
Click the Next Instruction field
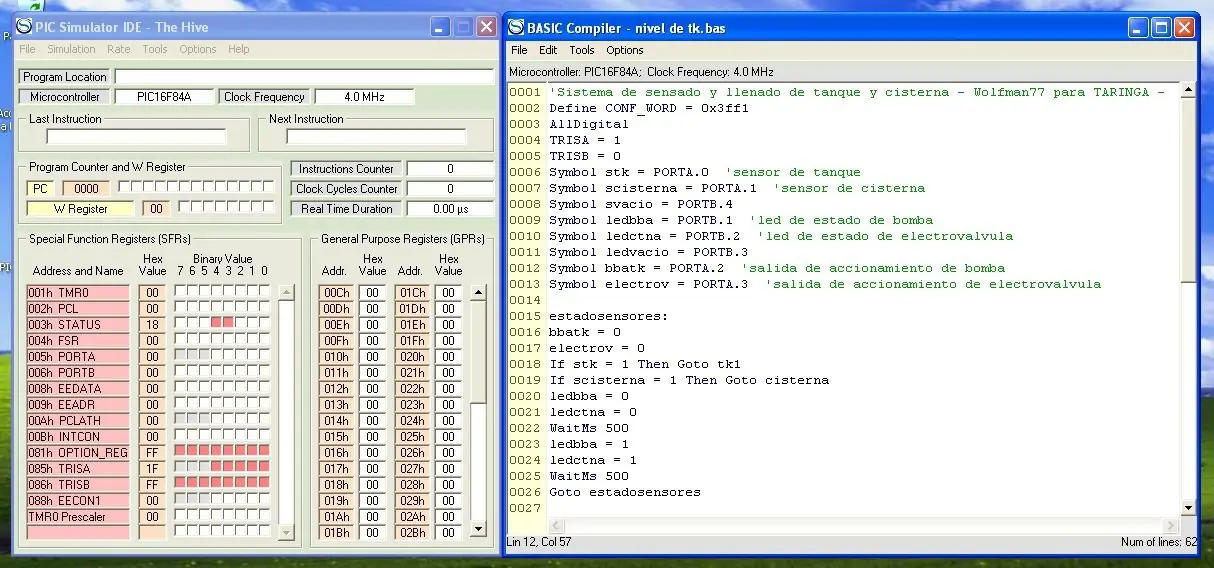pos(376,137)
